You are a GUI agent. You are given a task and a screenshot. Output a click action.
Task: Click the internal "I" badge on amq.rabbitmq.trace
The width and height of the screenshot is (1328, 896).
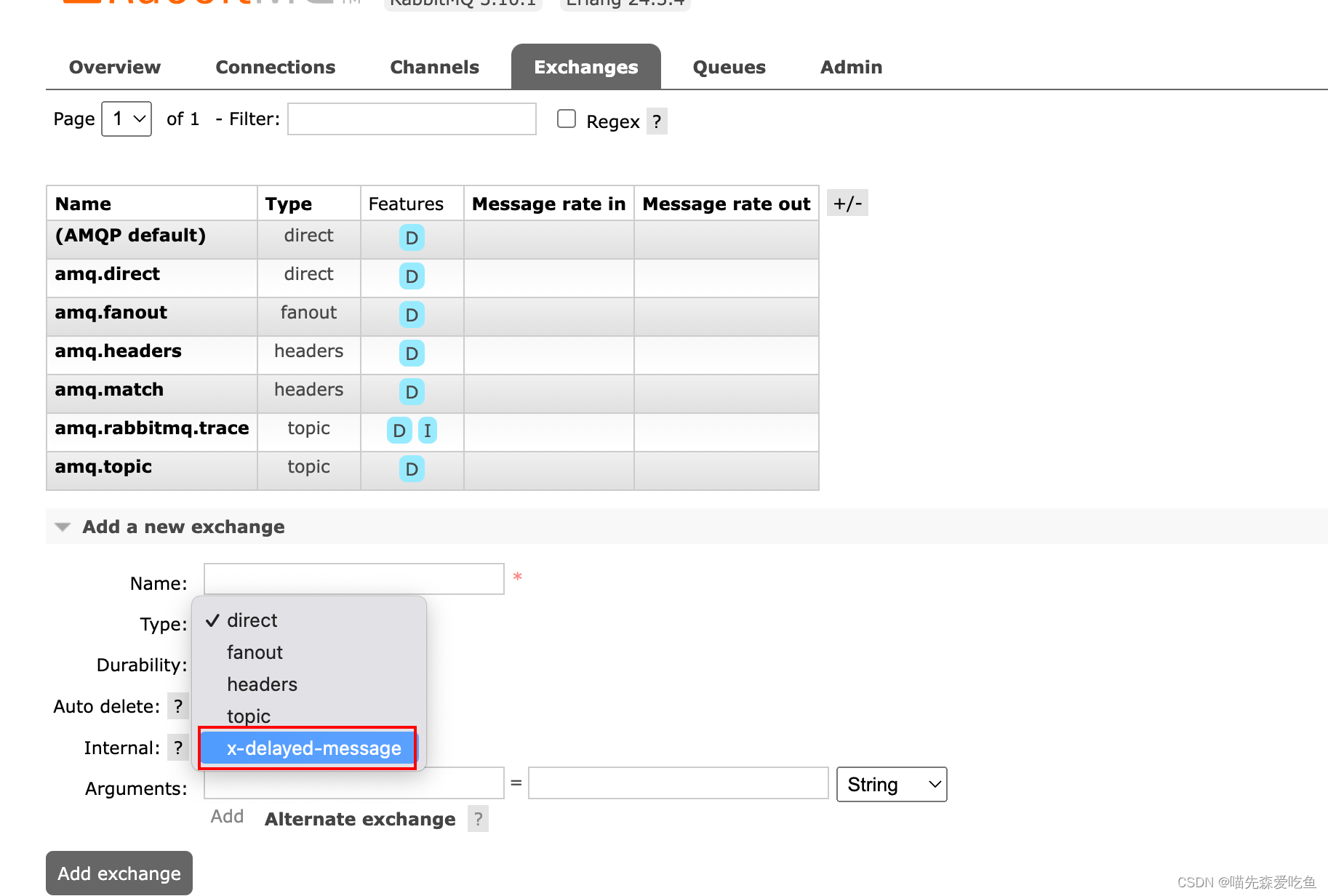(x=427, y=431)
